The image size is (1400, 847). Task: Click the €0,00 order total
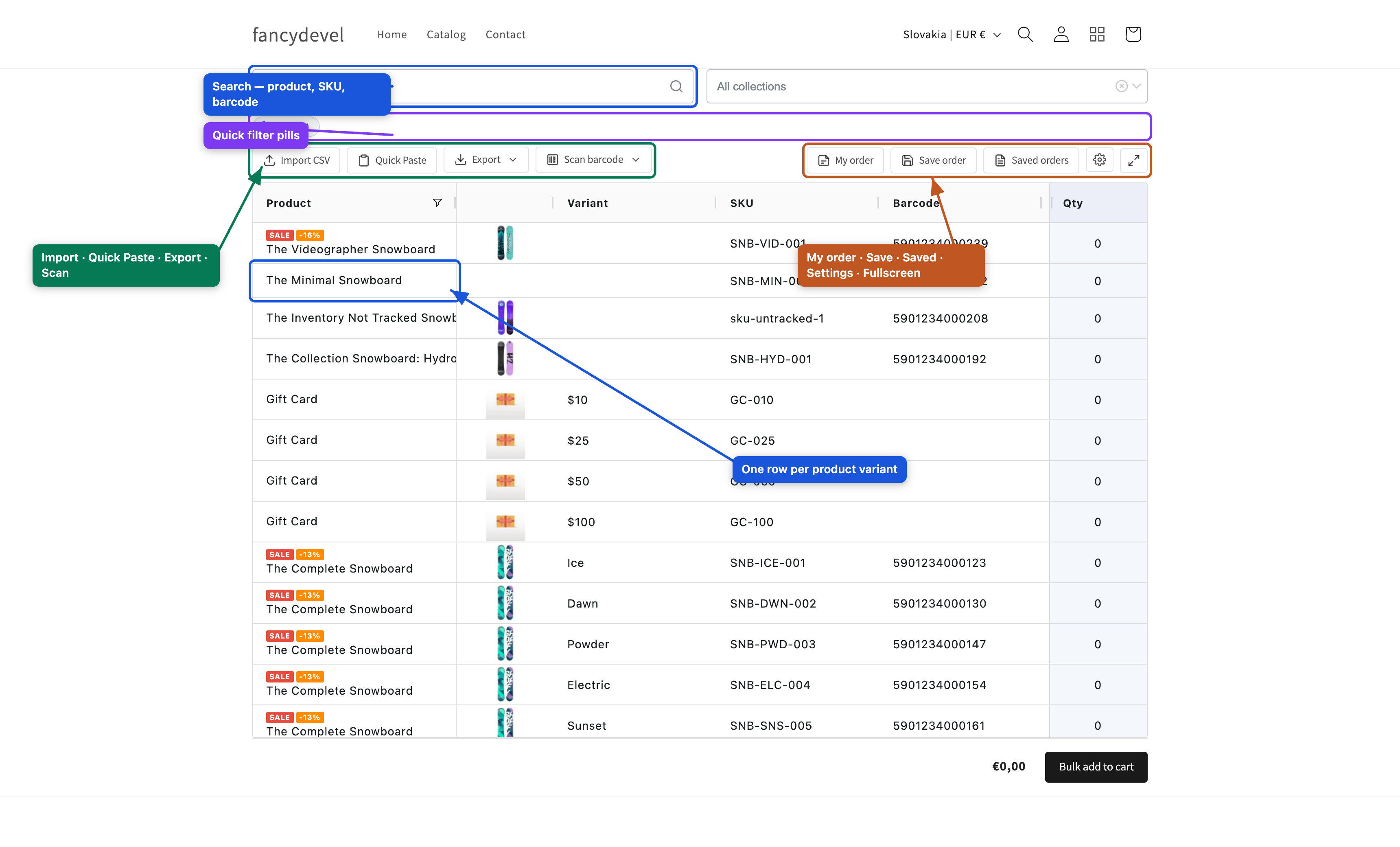tap(1008, 766)
